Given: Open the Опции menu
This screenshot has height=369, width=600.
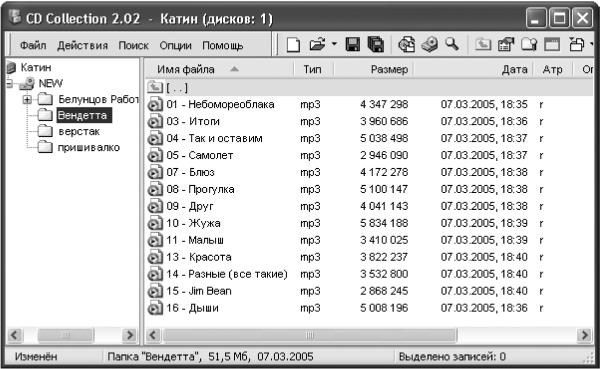Looking at the screenshot, I should [x=175, y=45].
